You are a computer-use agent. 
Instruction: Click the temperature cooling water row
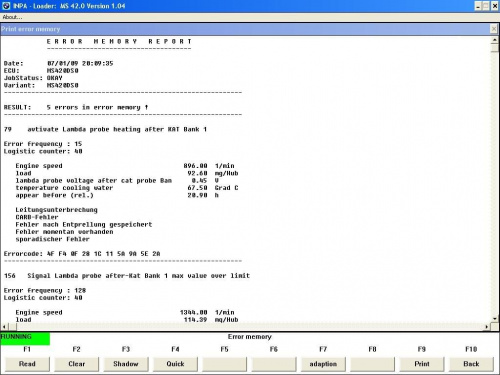coord(127,188)
